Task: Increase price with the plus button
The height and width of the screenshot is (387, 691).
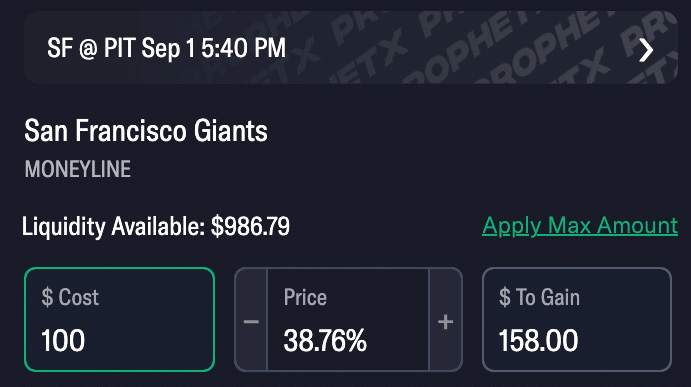Action: coord(446,320)
